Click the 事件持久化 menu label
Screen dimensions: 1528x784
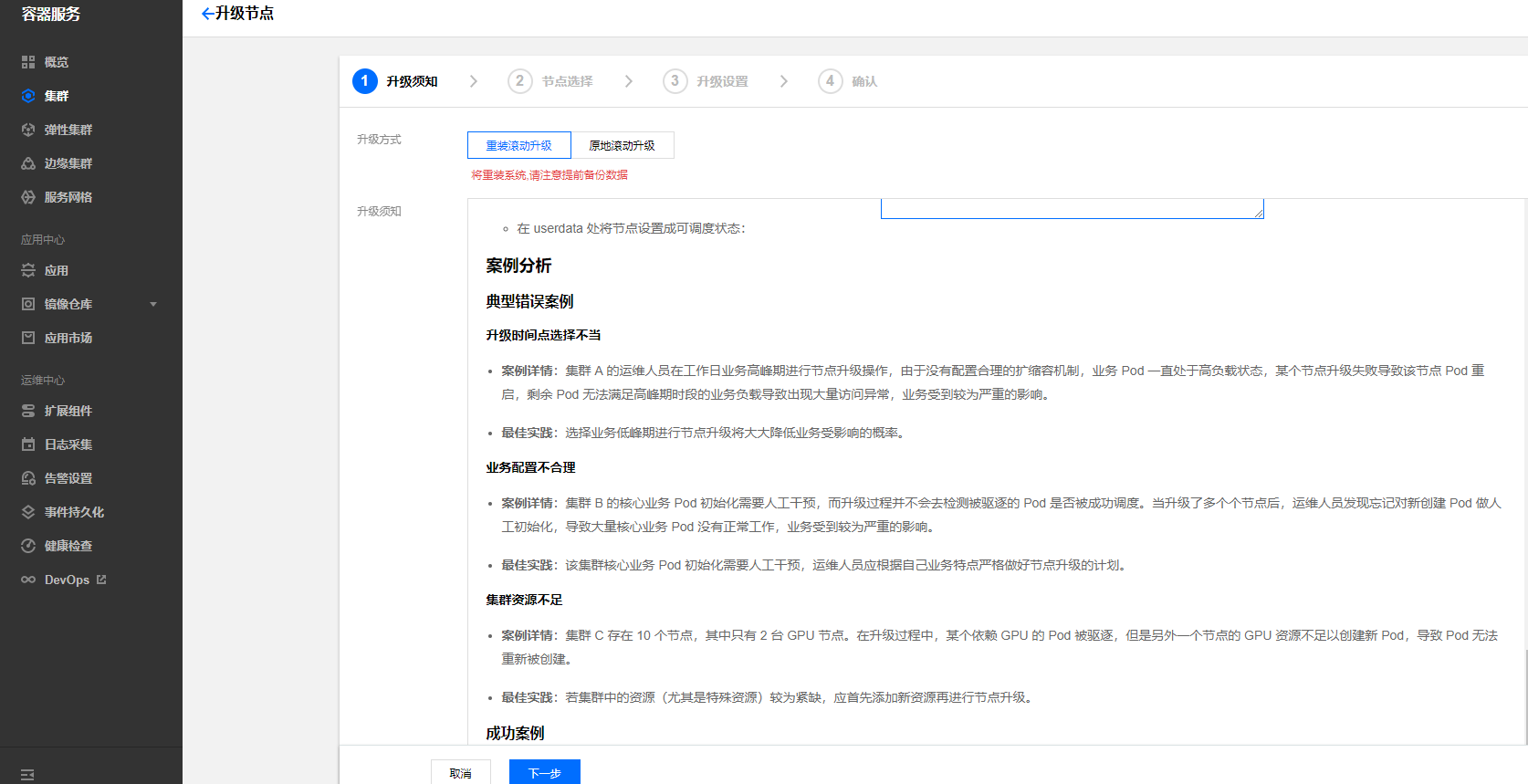(75, 512)
